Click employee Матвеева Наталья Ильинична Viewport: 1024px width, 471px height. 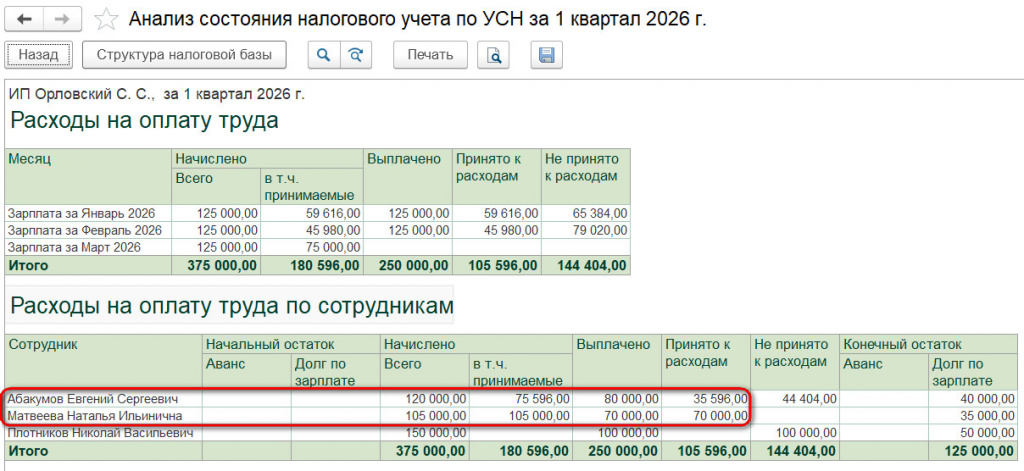tap(95, 415)
